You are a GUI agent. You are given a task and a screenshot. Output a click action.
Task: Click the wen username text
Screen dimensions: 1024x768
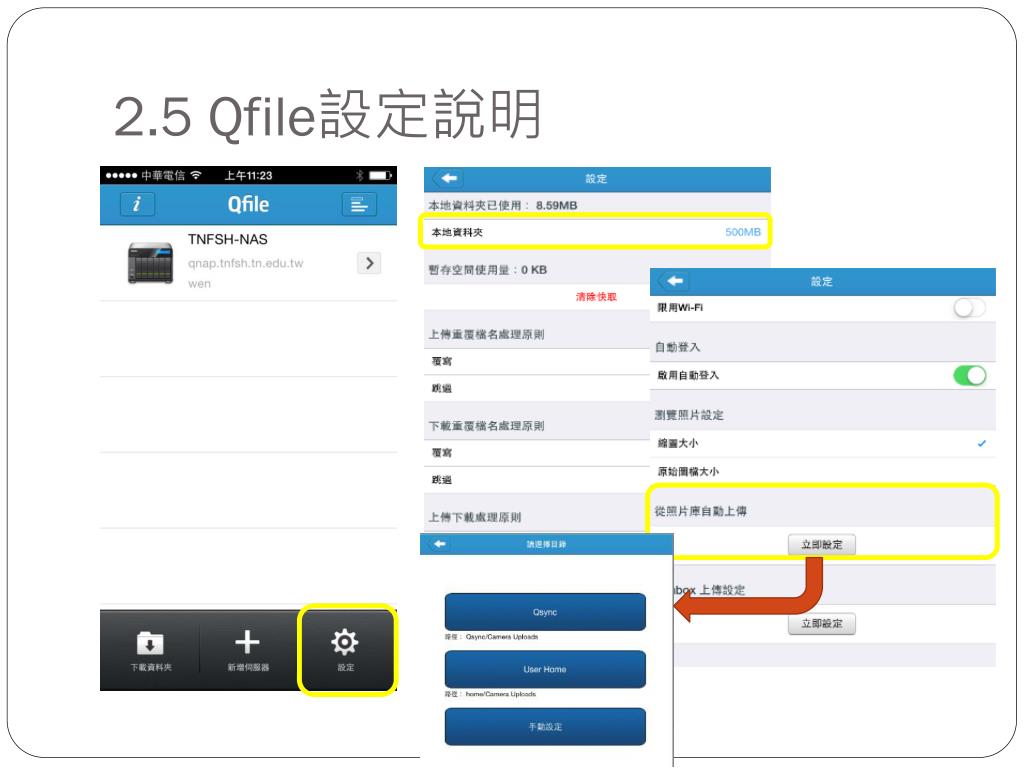point(199,283)
